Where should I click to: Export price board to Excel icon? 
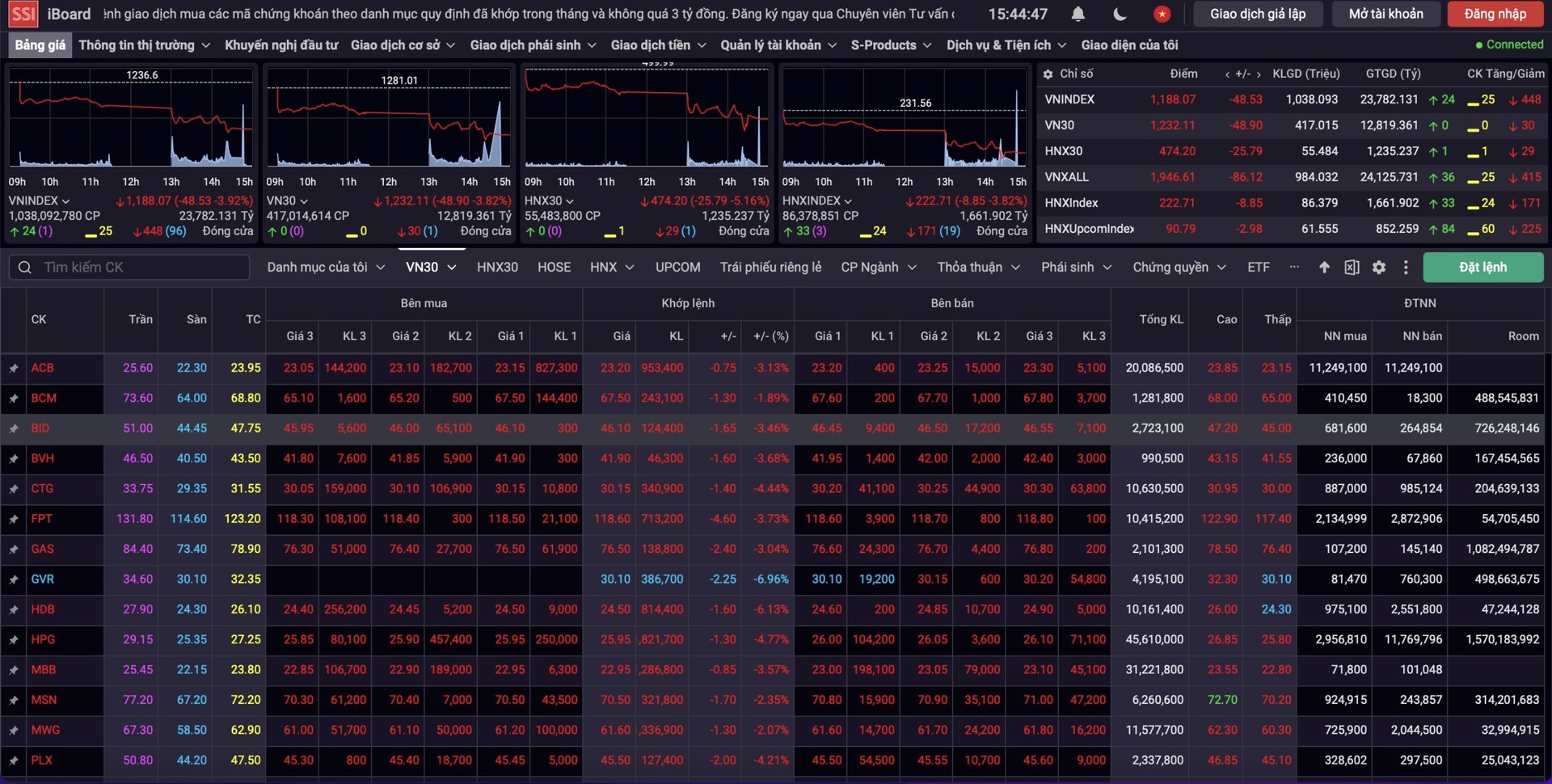tap(1352, 268)
